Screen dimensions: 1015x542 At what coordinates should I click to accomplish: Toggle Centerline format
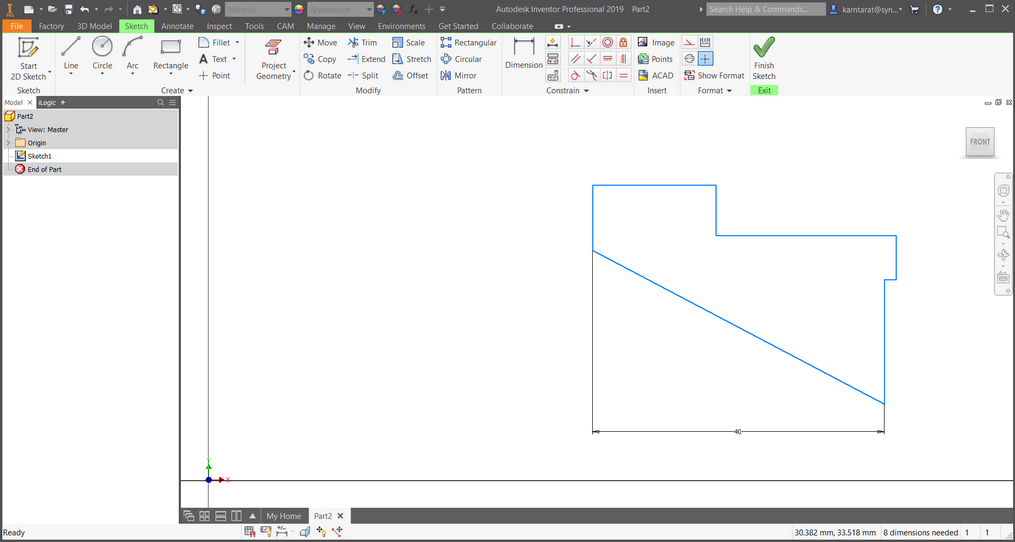click(x=689, y=59)
